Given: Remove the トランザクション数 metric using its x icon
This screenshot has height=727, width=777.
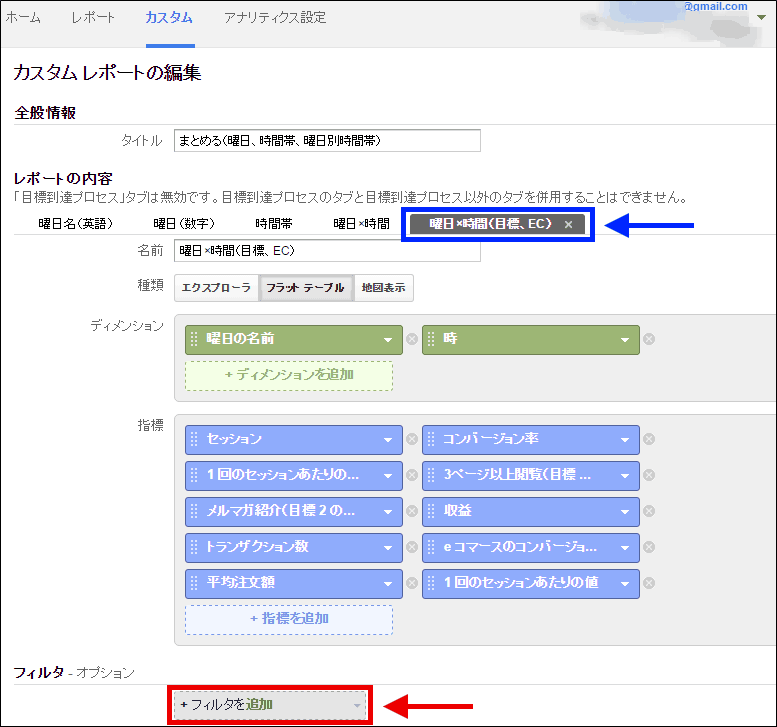Looking at the screenshot, I should coord(411,547).
